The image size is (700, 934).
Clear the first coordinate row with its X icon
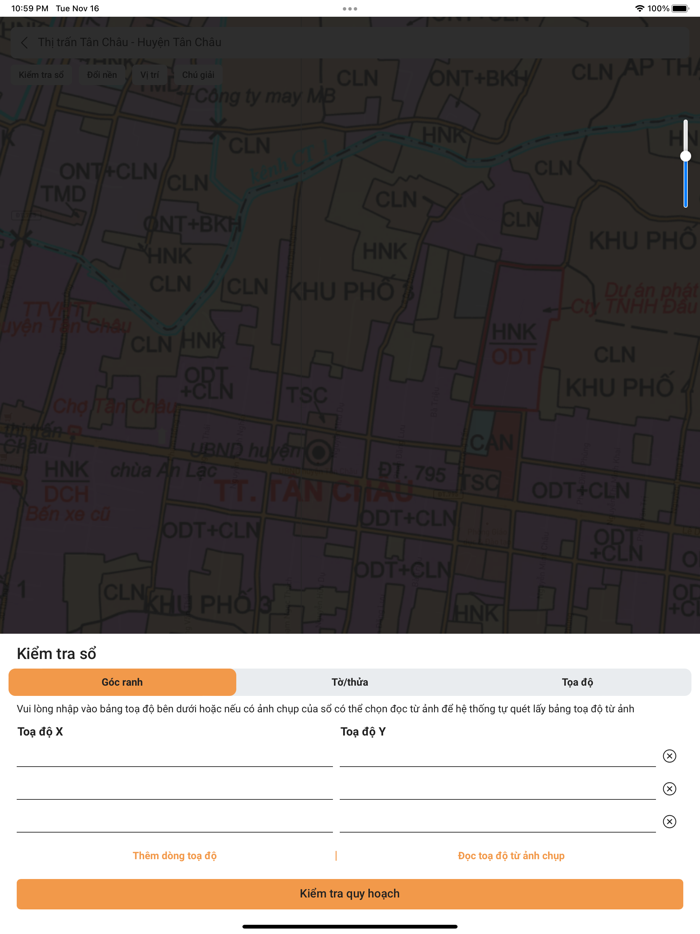tap(670, 756)
